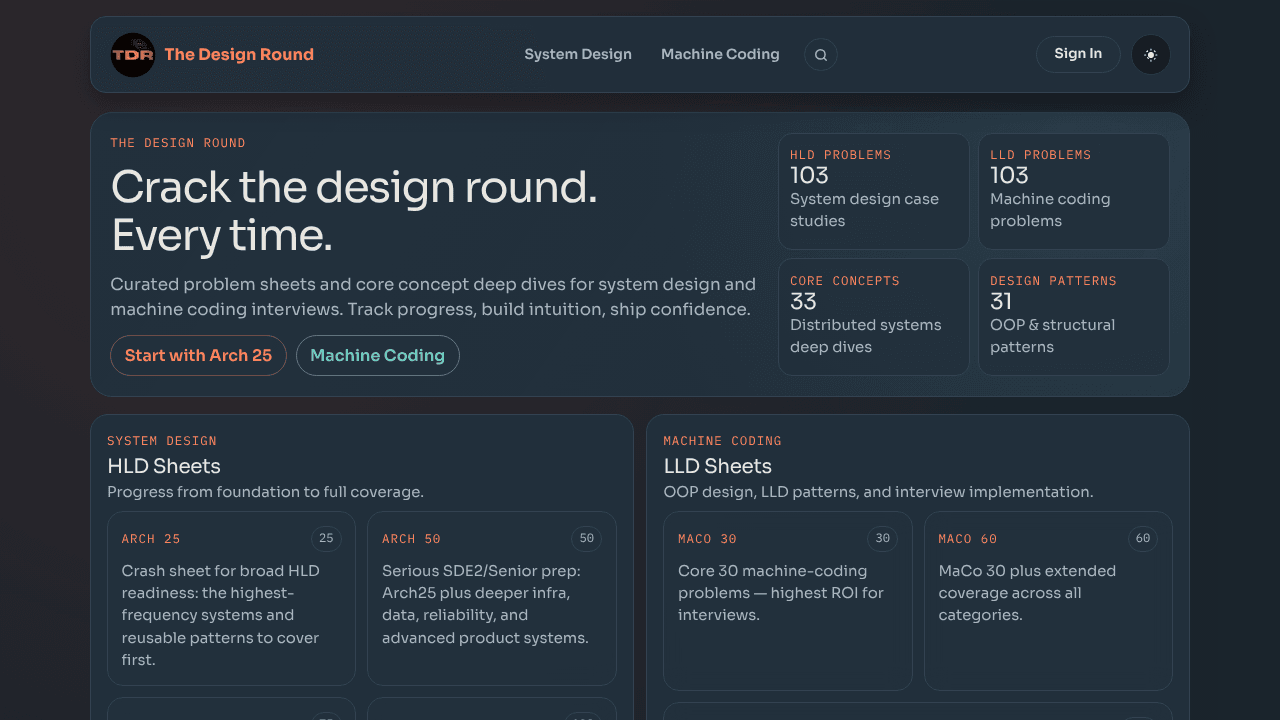Click 'Distributed systems deep dives' text

(866, 336)
